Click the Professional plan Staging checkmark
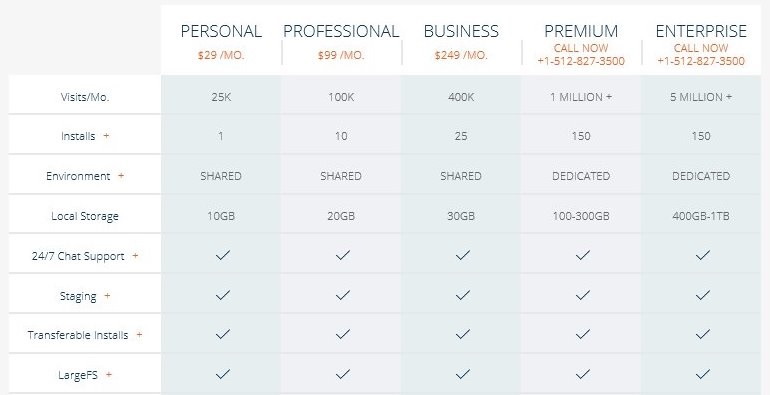 pos(343,295)
